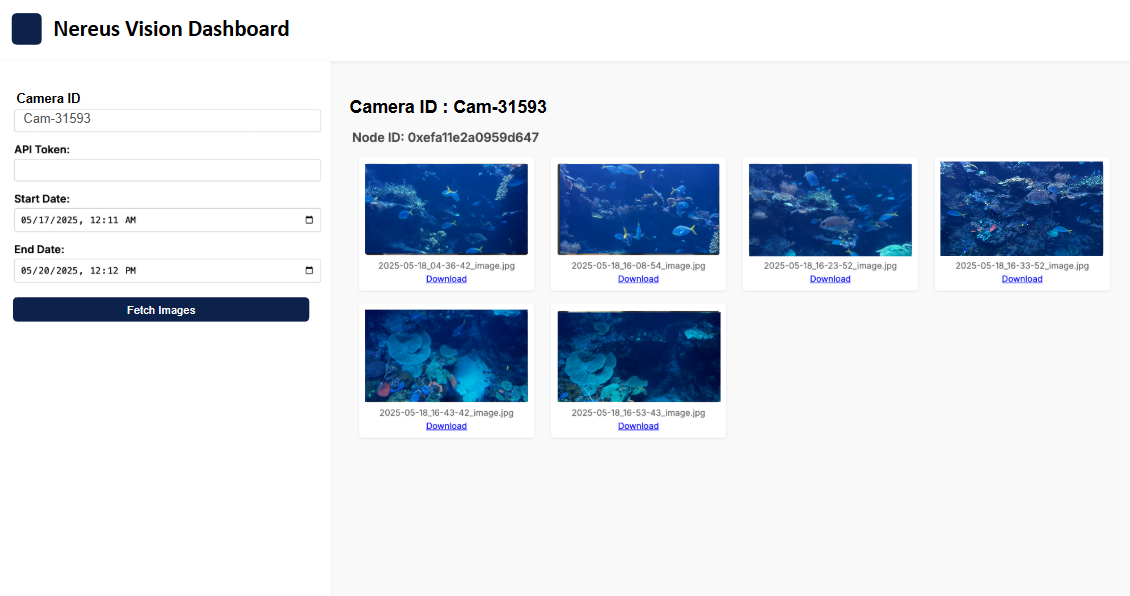
Task: Download the 2025-05-18_16-23-52 image
Action: click(x=830, y=278)
